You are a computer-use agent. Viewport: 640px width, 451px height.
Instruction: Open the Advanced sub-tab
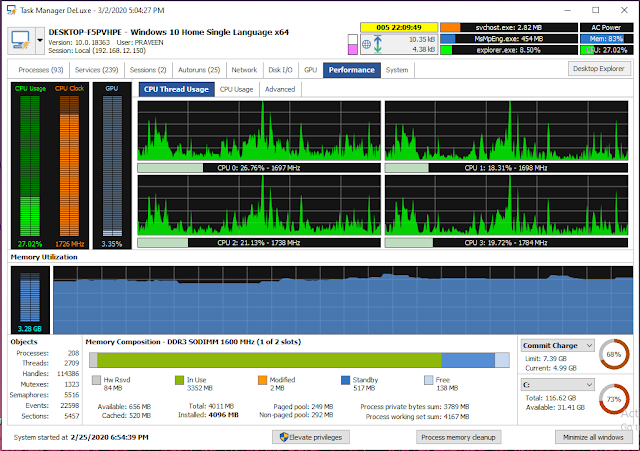280,89
